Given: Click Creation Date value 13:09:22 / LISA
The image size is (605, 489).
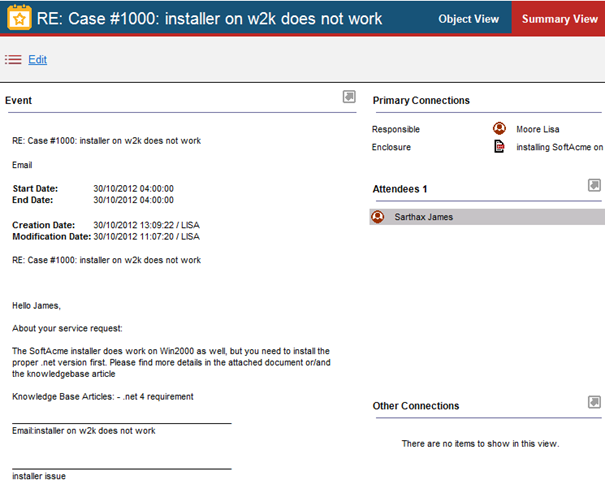Looking at the screenshot, I should coord(146,225).
